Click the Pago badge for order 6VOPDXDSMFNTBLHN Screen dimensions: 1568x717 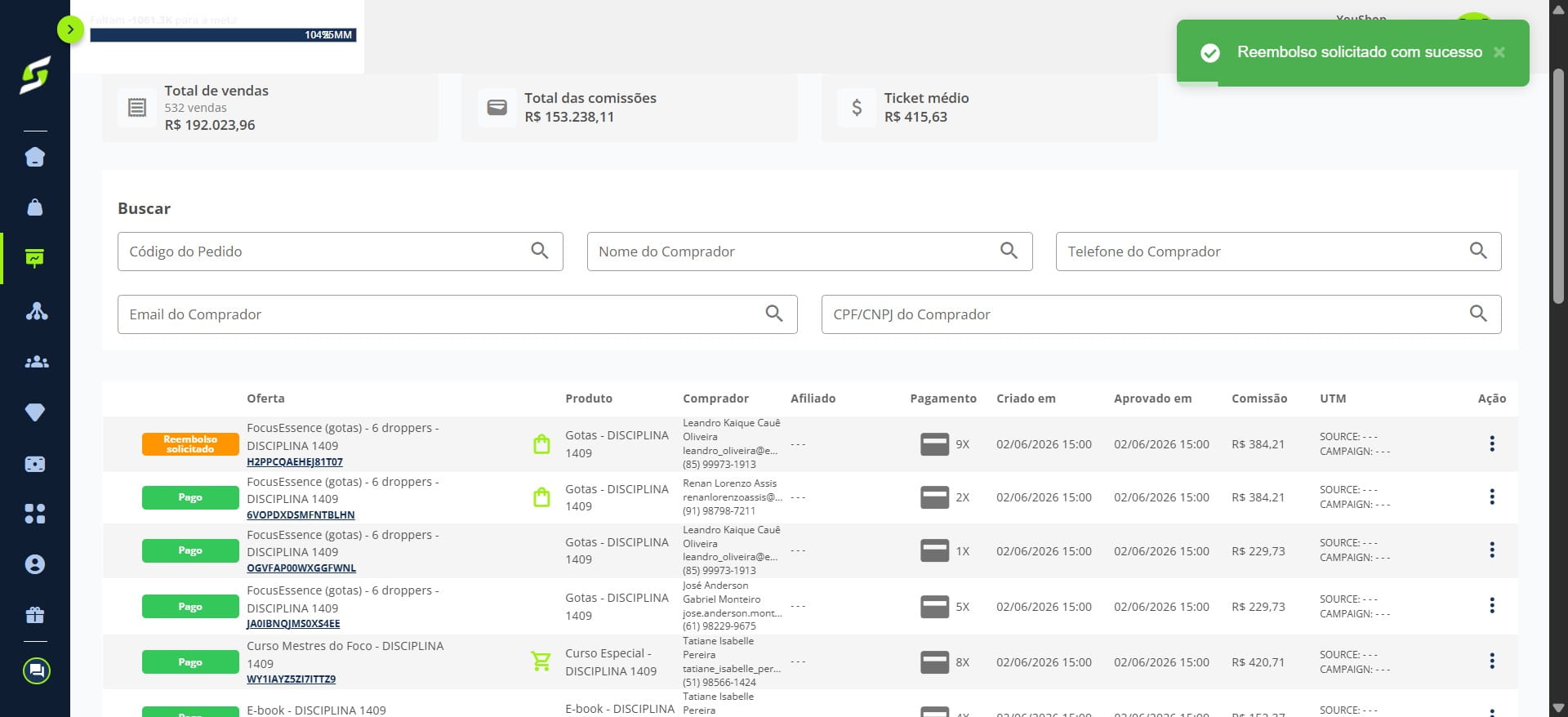(190, 497)
